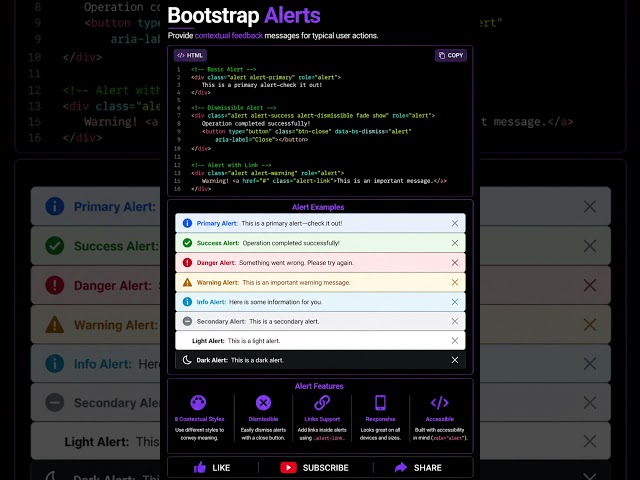
Task: Click the YouTube SUBSCRIBE play icon
Action: (x=289, y=468)
